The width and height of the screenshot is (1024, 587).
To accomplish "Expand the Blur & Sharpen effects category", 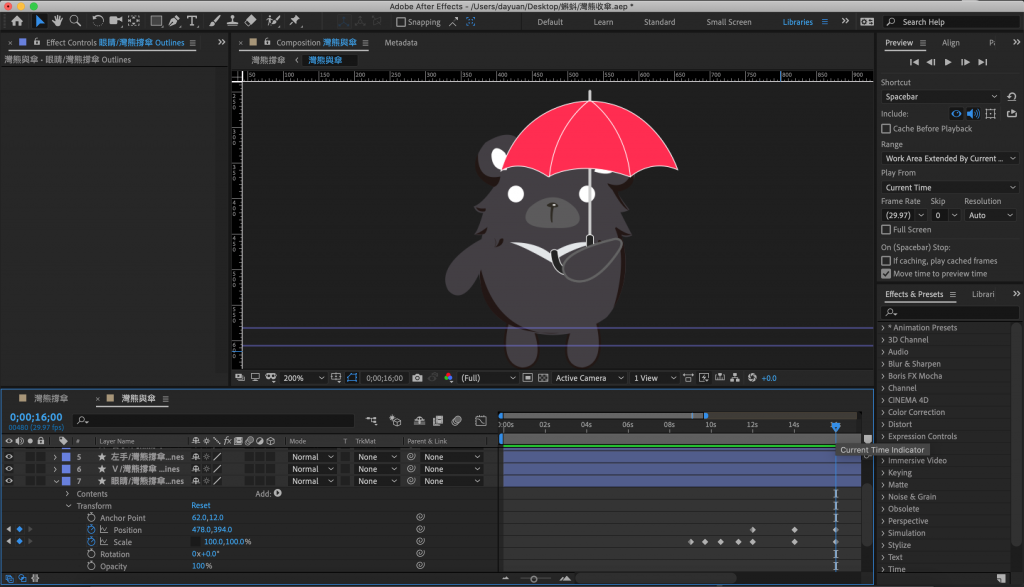I will point(883,364).
